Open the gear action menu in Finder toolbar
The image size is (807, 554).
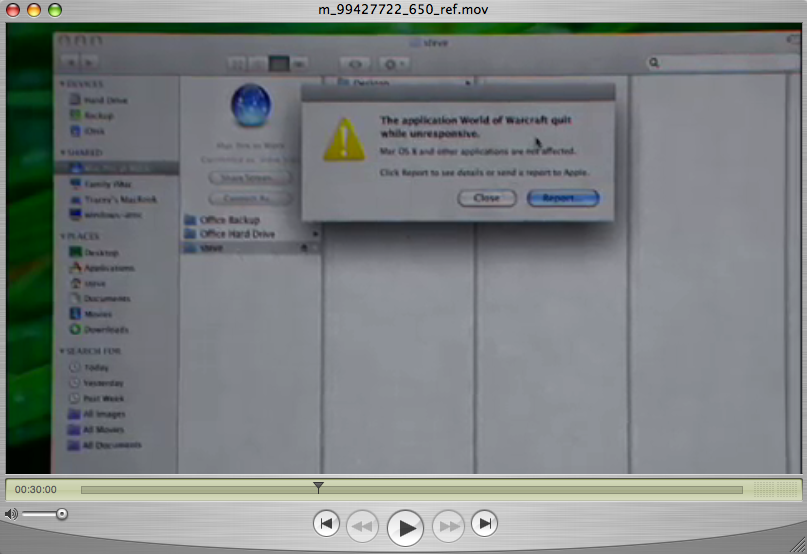point(394,64)
